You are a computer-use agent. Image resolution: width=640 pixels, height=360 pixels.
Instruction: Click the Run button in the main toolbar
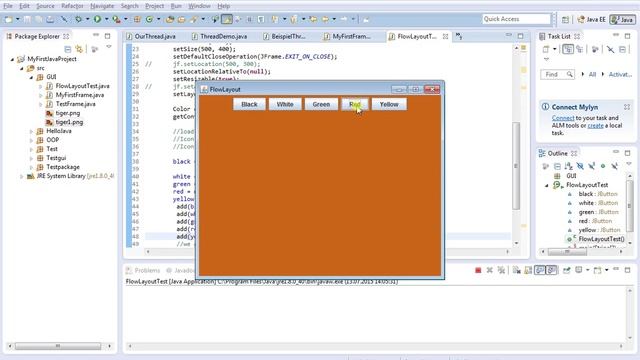97,19
